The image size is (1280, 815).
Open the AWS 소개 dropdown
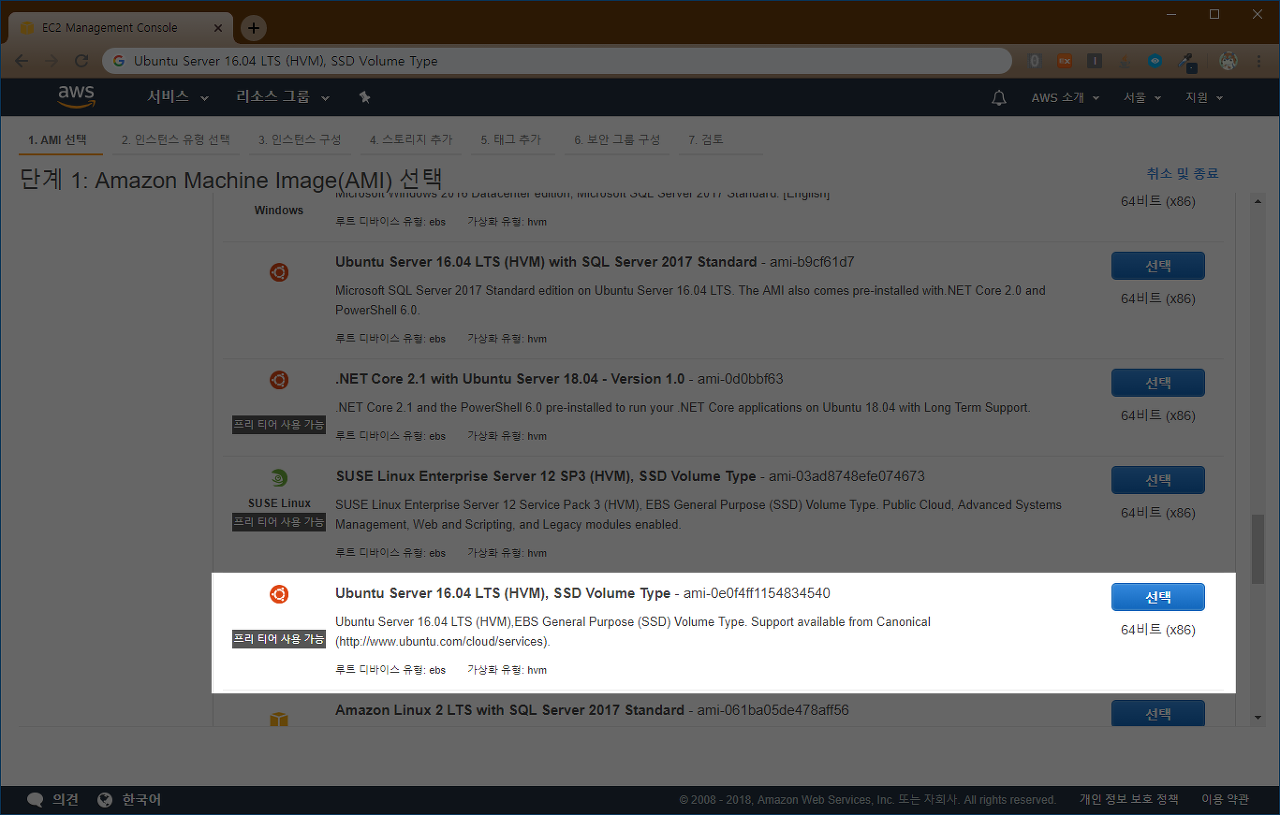coord(1065,97)
